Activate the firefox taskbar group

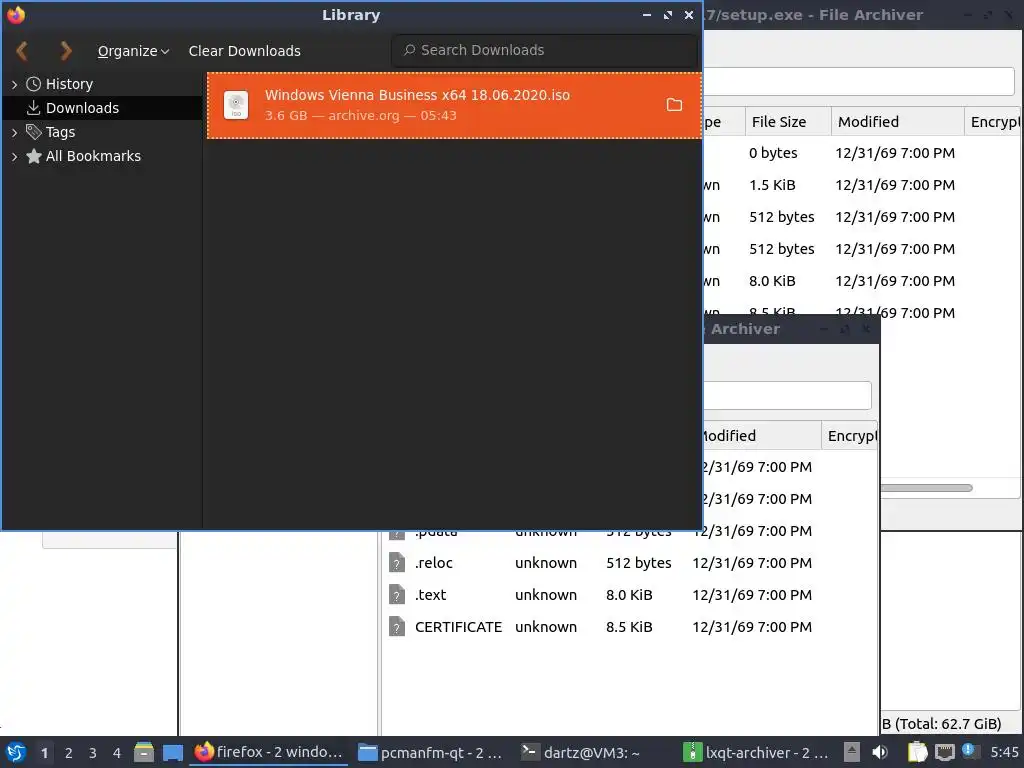point(268,752)
